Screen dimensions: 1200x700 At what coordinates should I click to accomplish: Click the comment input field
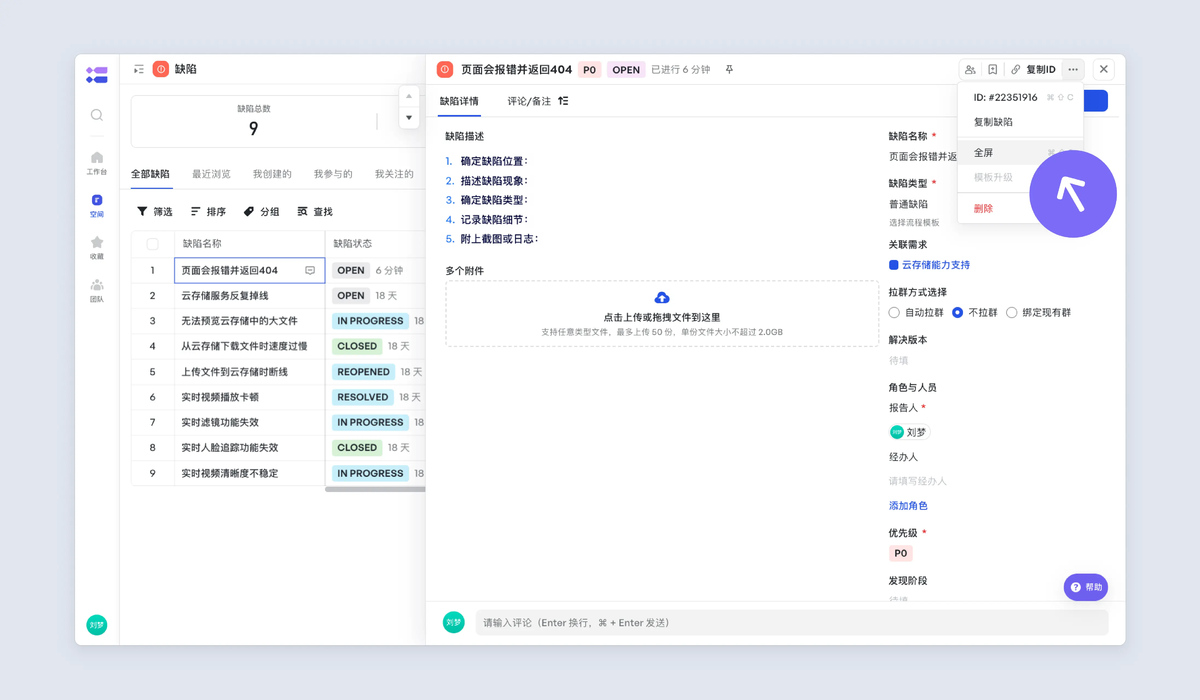[792, 622]
